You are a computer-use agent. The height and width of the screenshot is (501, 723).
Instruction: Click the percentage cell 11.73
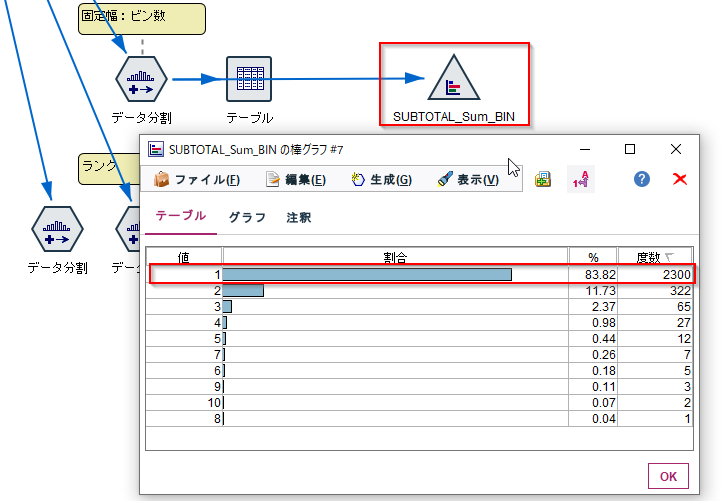tap(593, 291)
